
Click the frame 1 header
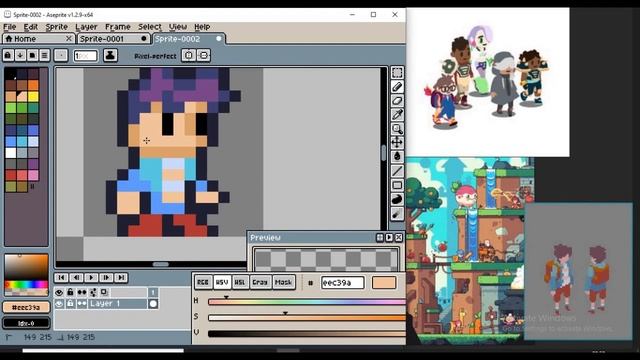pyautogui.click(x=153, y=292)
